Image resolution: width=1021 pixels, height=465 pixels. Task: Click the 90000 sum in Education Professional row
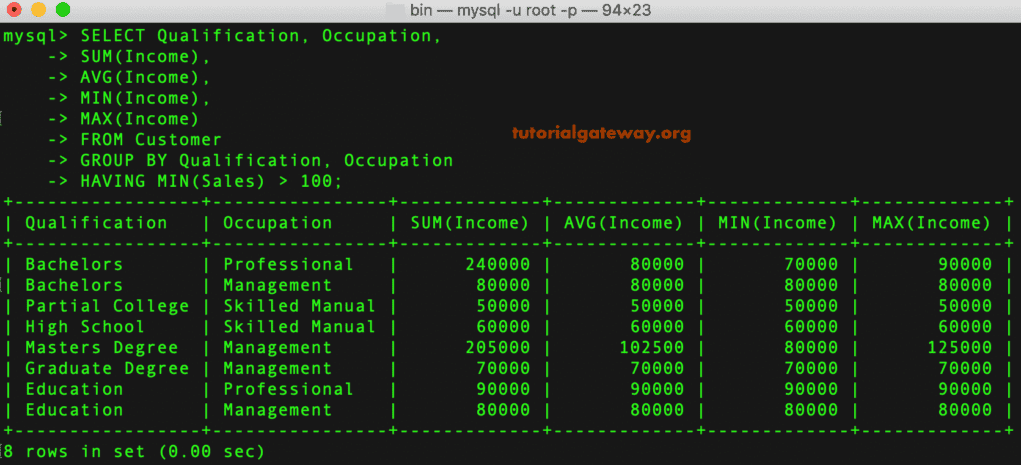tap(503, 389)
